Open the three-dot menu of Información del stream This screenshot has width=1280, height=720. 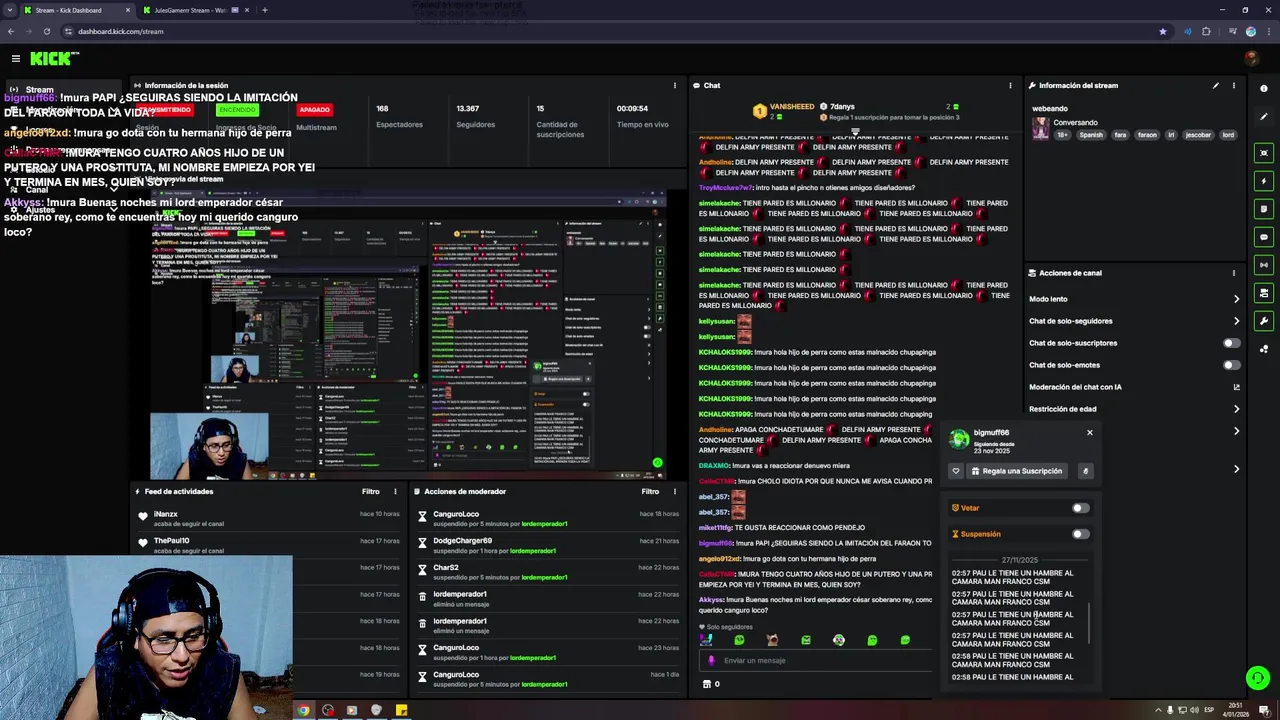coord(1233,86)
